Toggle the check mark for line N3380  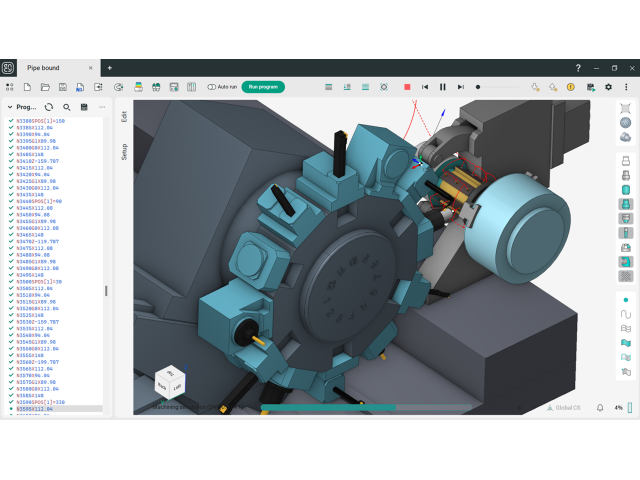pos(10,121)
